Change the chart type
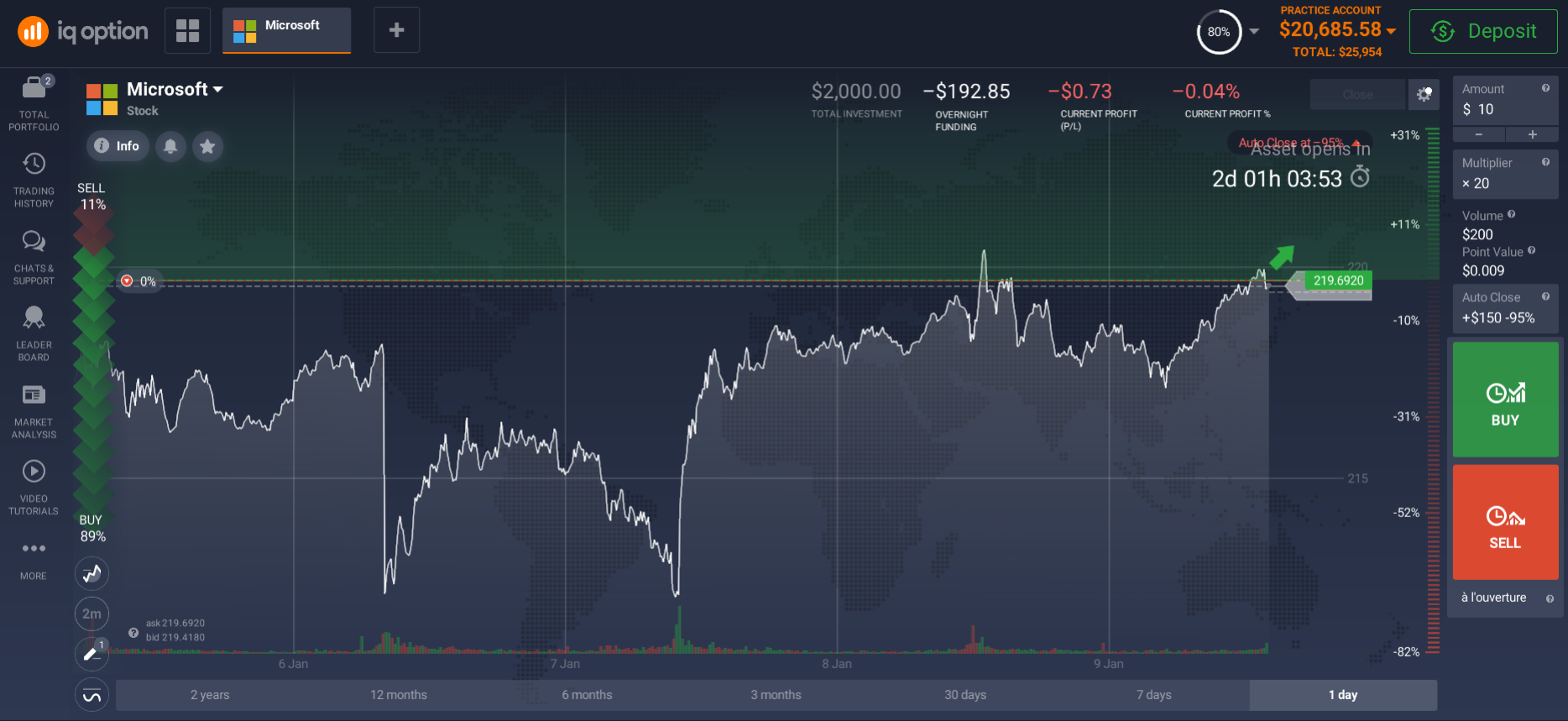This screenshot has height=721, width=1568. (x=92, y=574)
